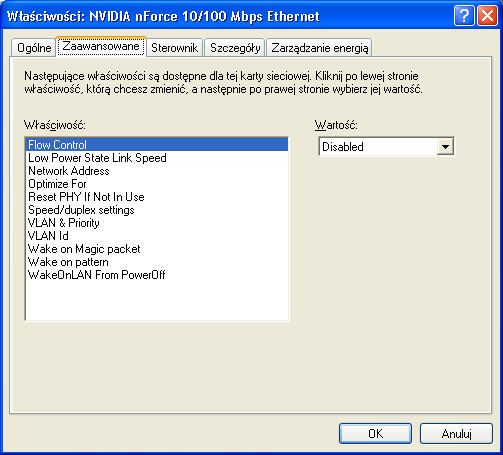Select the Wake on pattern property
The width and height of the screenshot is (503, 455).
(x=157, y=262)
